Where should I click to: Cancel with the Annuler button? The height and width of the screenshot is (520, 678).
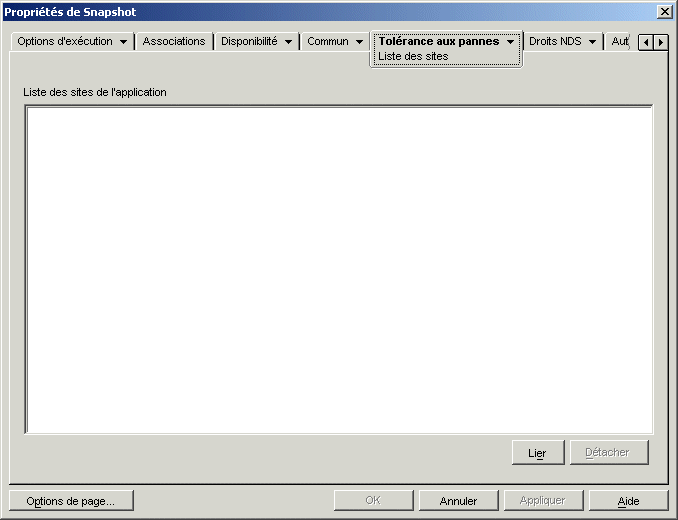[x=458, y=501]
